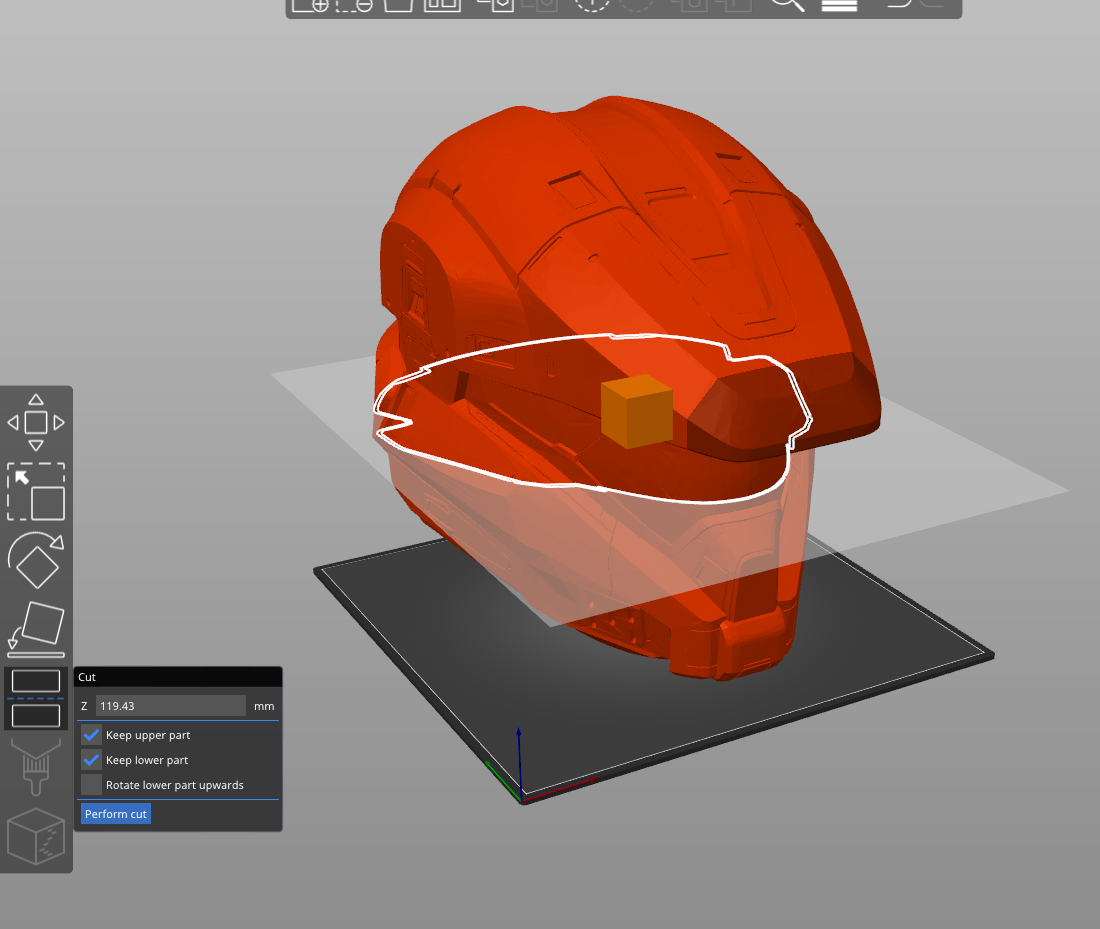The width and height of the screenshot is (1100, 929).
Task: Open the paint-on supports brush tool
Action: (36, 767)
